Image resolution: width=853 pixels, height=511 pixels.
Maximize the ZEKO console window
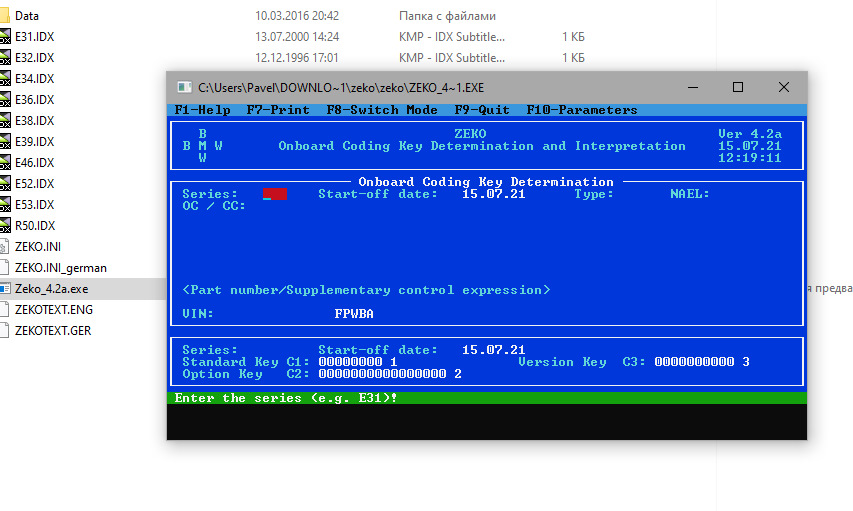[738, 87]
